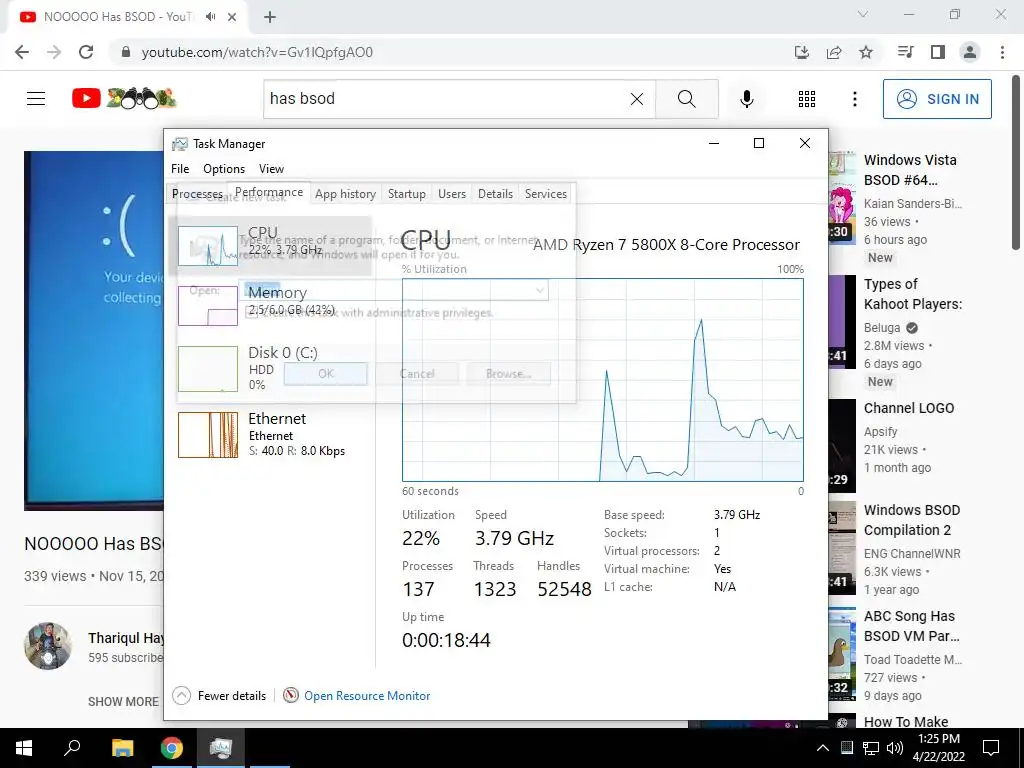Open Windows Start menu
This screenshot has width=1024, height=768.
tap(24, 748)
